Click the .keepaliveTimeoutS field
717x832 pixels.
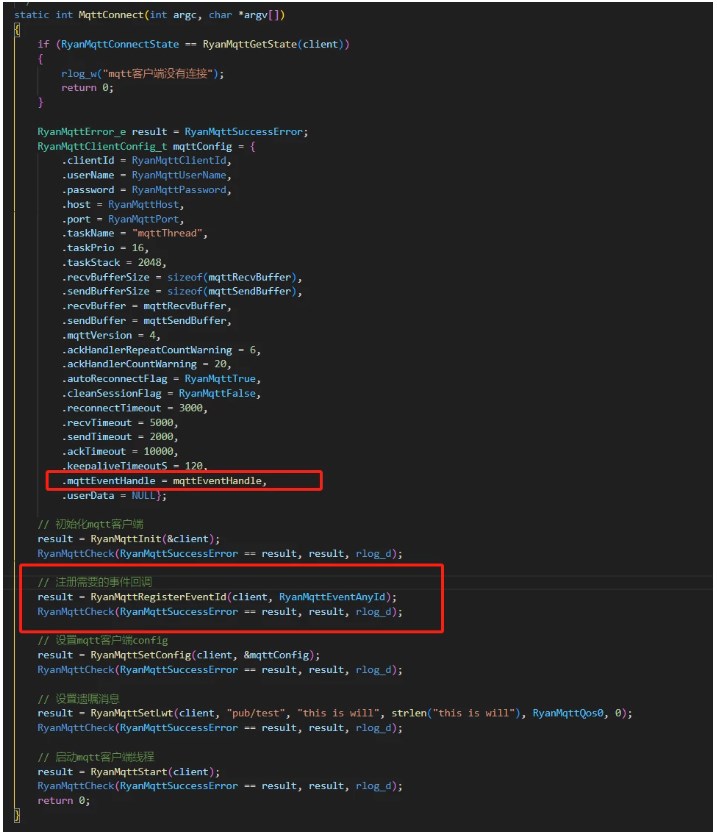point(107,466)
